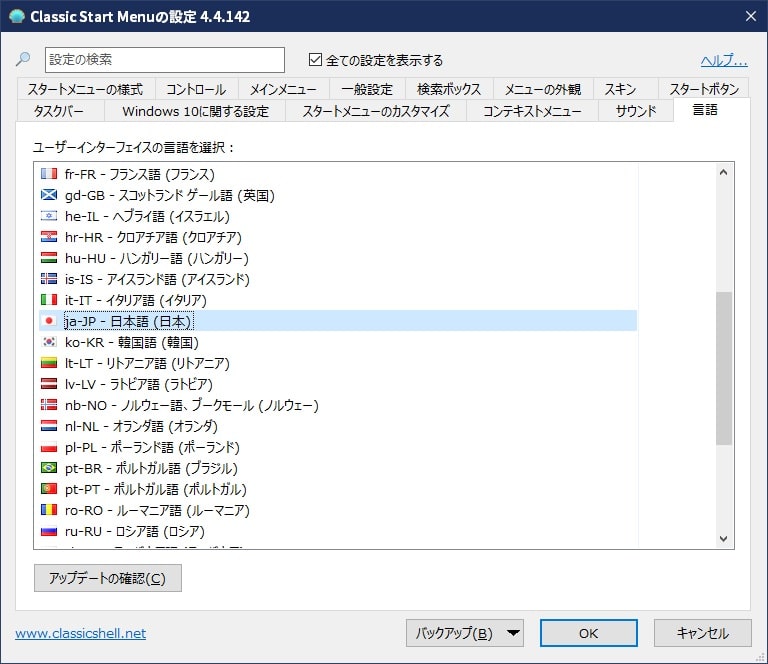Click the language list scrollbar thumb
The height and width of the screenshot is (664, 768).
723,368
